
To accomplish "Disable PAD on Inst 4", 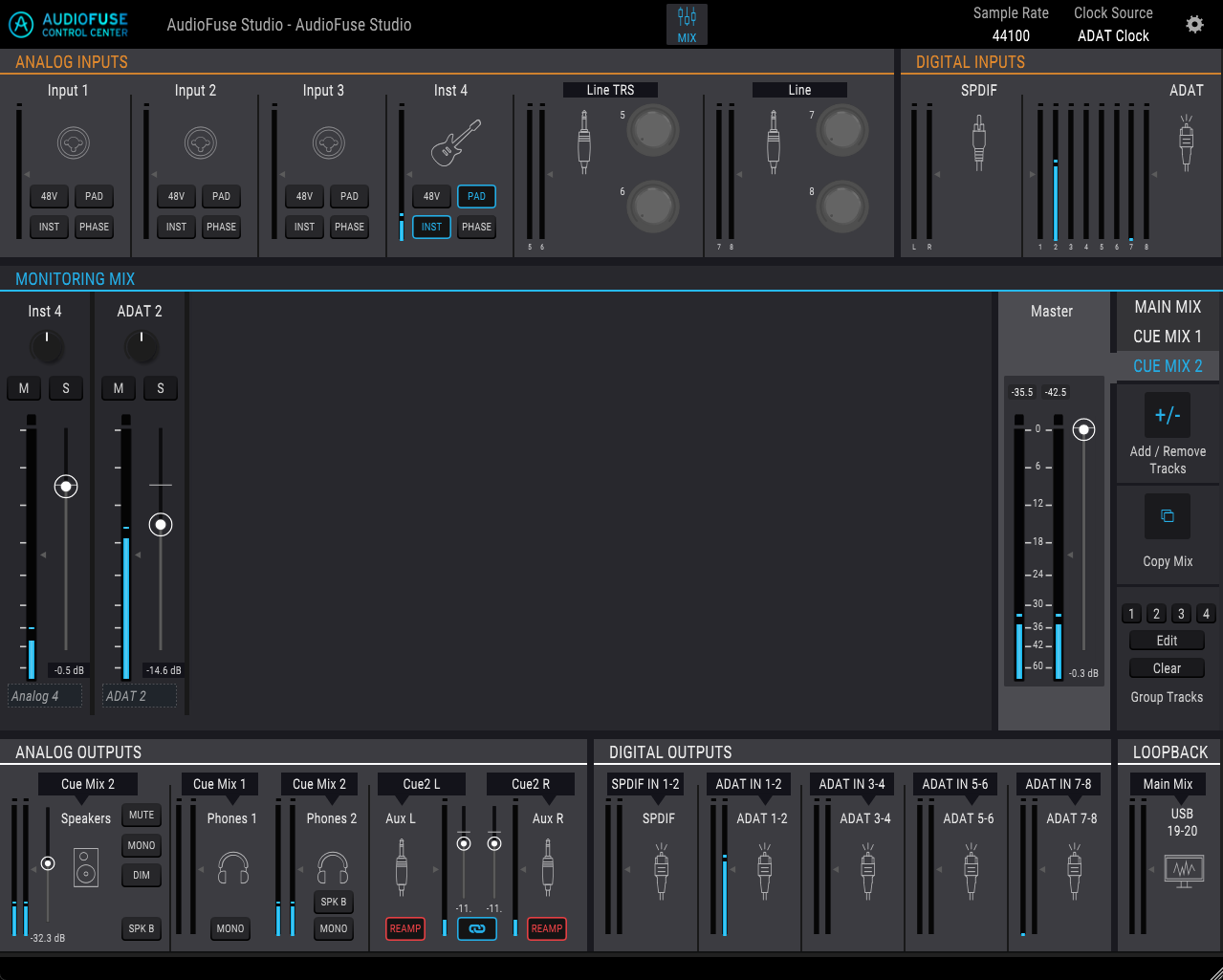I will [x=476, y=196].
